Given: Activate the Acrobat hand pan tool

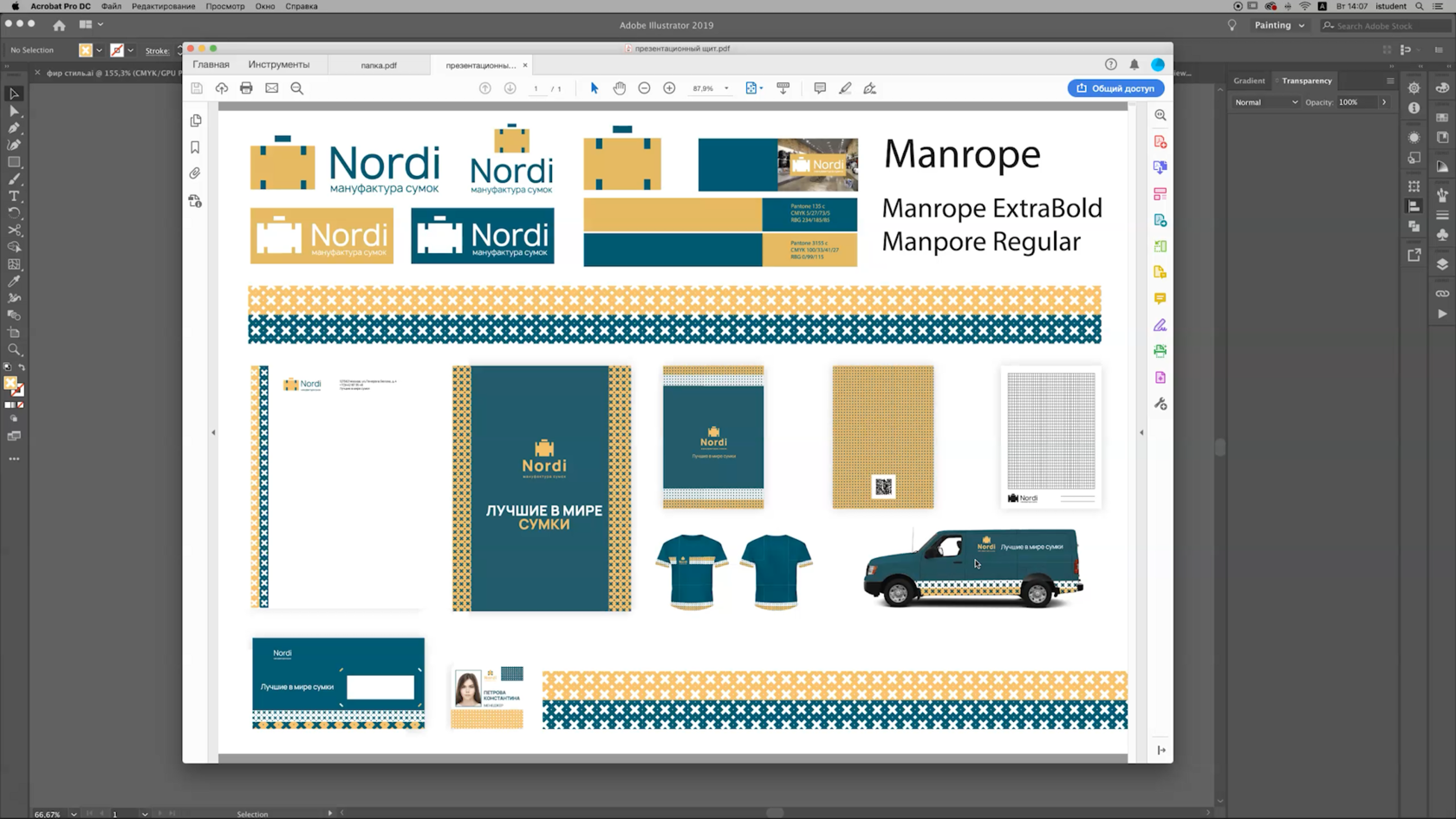Looking at the screenshot, I should pos(620,88).
